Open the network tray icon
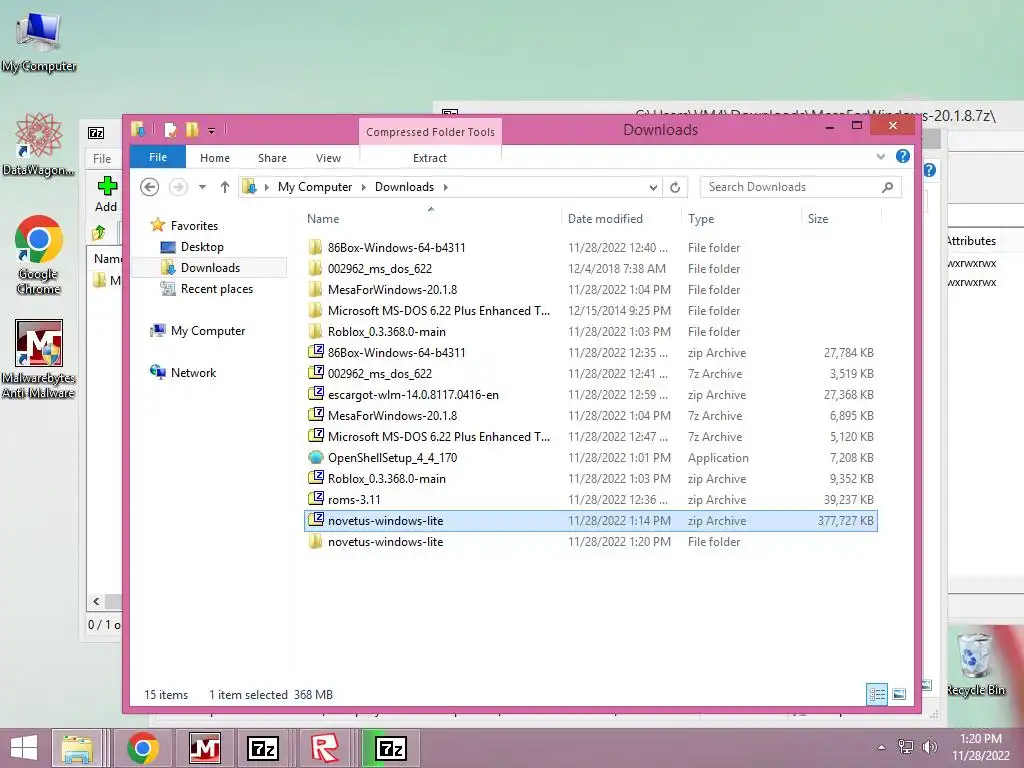 coord(906,746)
